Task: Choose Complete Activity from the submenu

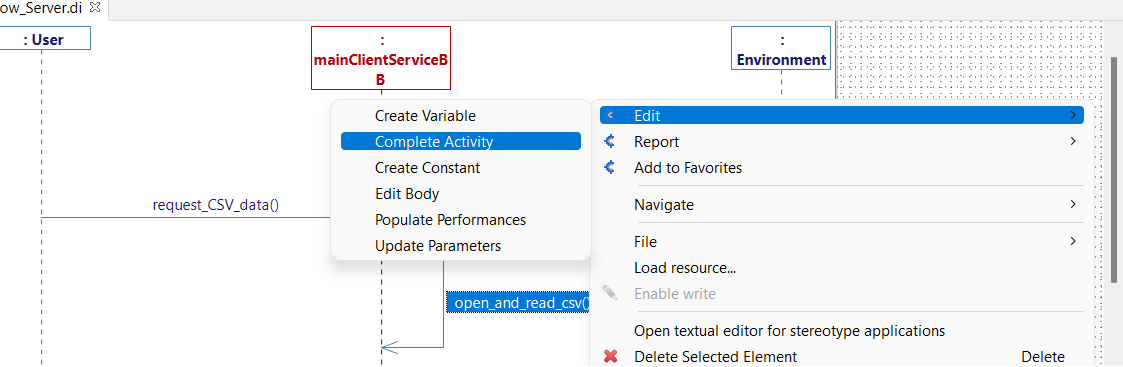Action: (461, 141)
